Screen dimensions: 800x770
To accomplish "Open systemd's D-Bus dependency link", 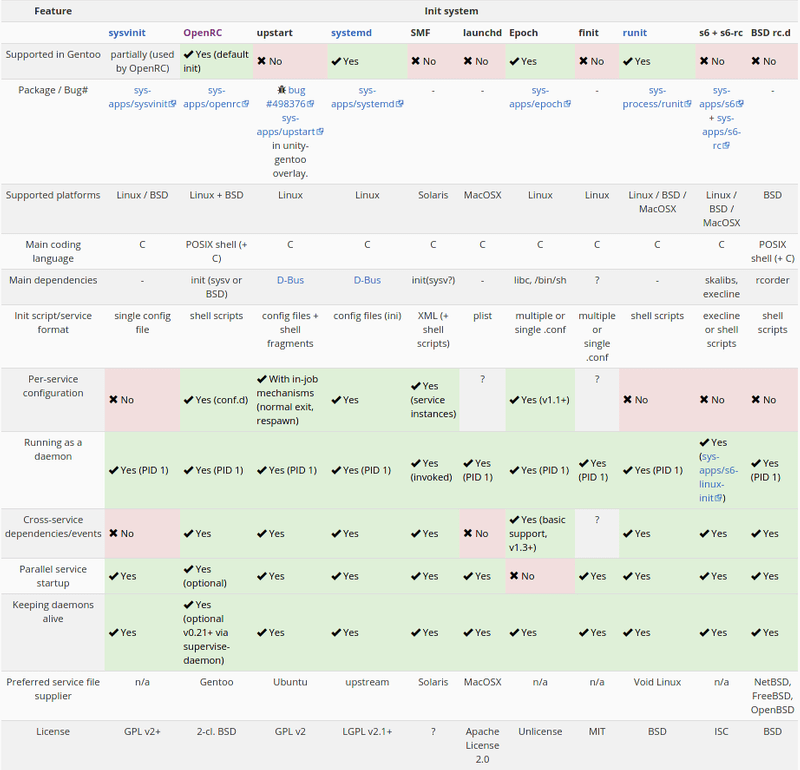I will 367,280.
